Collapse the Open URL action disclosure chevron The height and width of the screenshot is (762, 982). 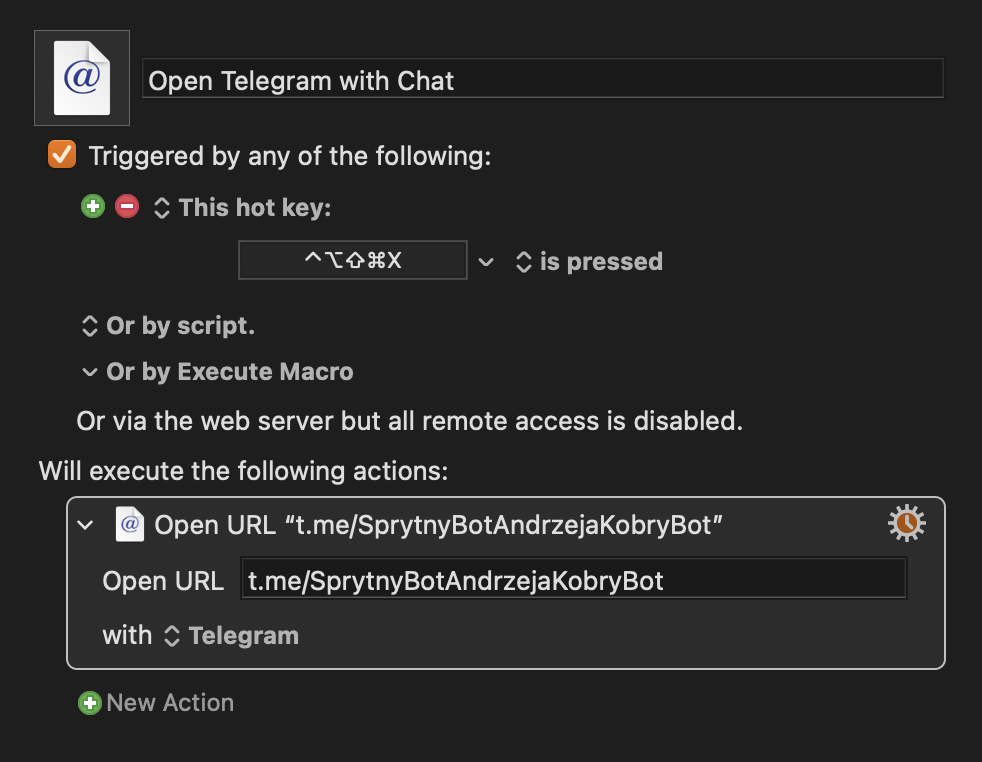[85, 525]
